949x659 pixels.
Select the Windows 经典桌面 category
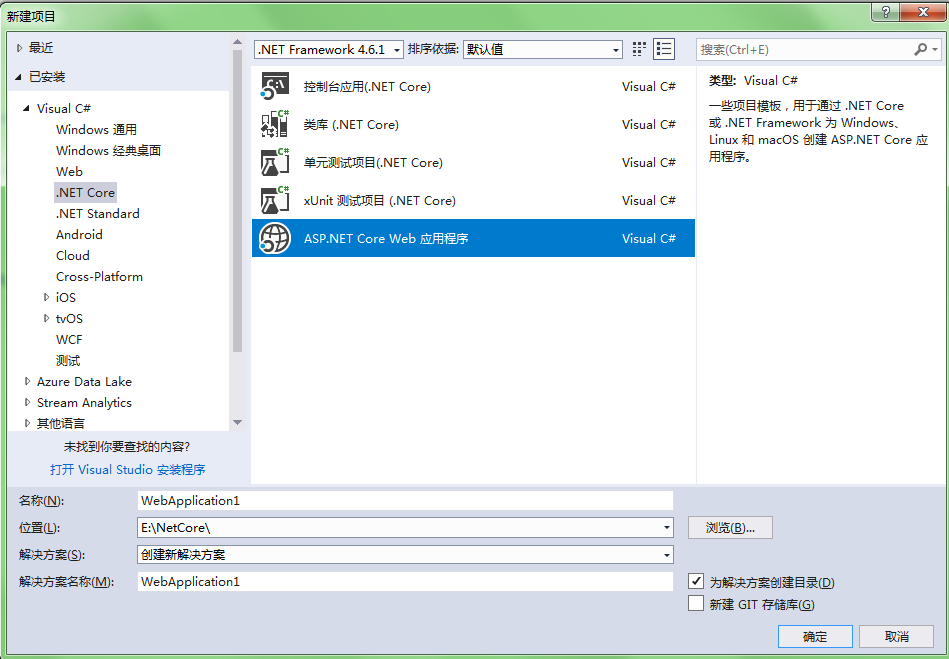tap(108, 151)
